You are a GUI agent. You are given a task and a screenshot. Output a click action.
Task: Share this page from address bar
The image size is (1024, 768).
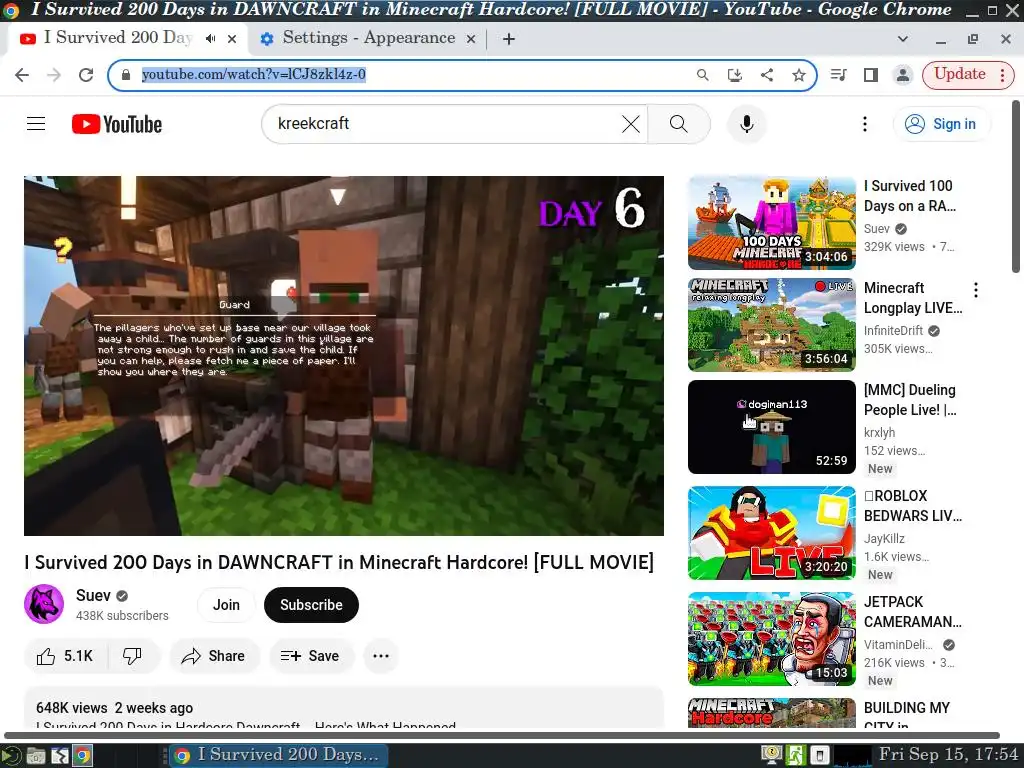[767, 74]
